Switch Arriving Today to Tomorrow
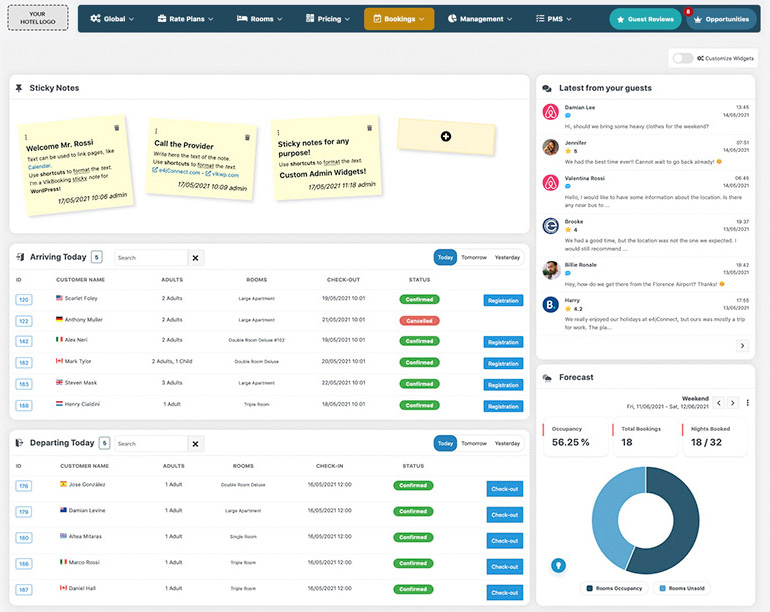Image resolution: width=770 pixels, height=612 pixels. (x=474, y=257)
